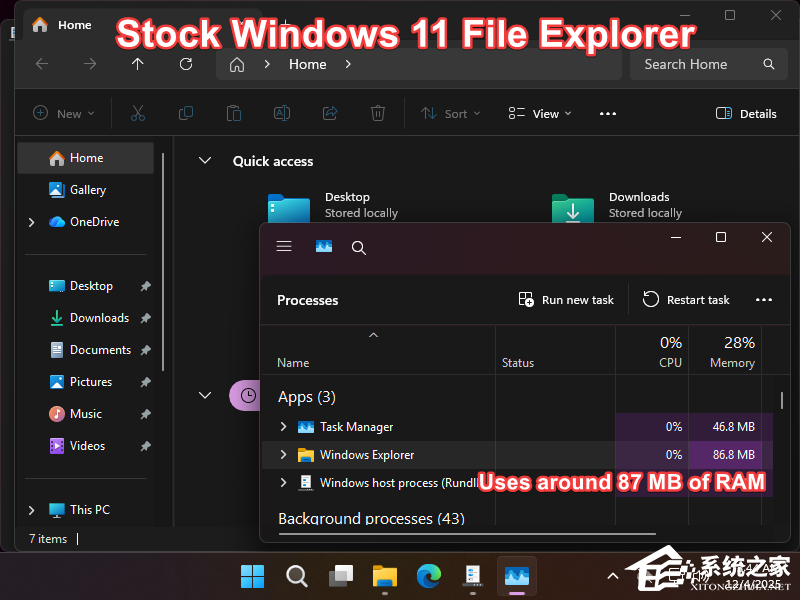Click the Restart task button
Viewport: 800px width, 600px height.
point(686,299)
